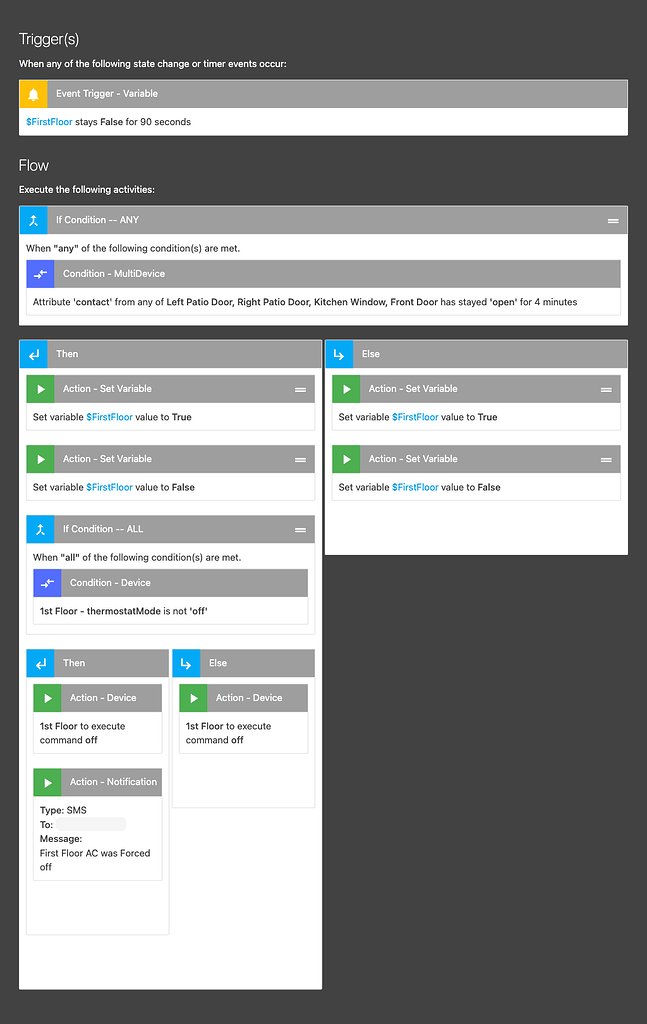The height and width of the screenshot is (1024, 647).
Task: Click the bell icon on Event Trigger - Variable
Action: (x=33, y=93)
